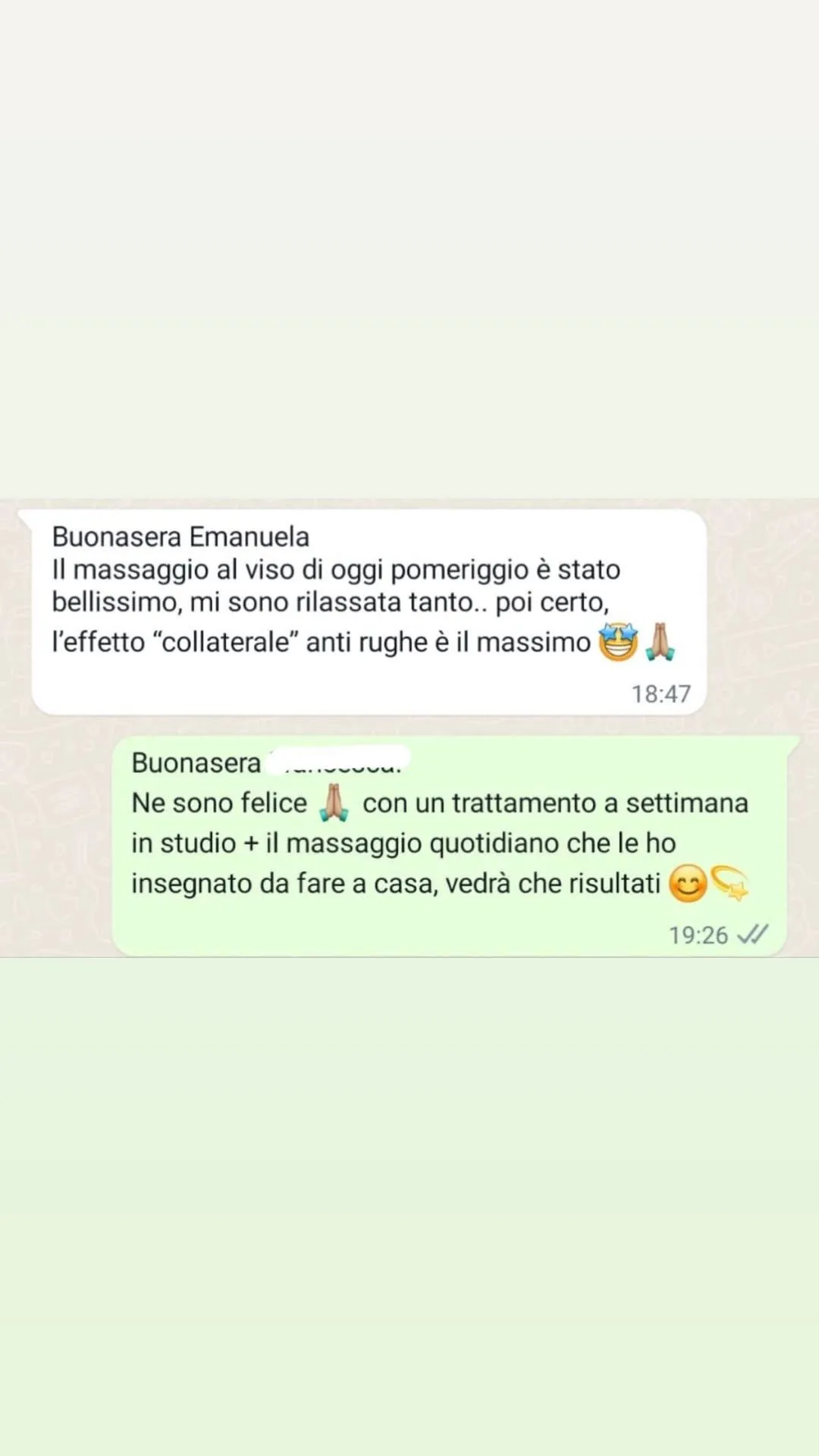Viewport: 819px width, 1456px height.
Task: Select the 'Buonasera Emanuela' greeting line
Action: 180,536
